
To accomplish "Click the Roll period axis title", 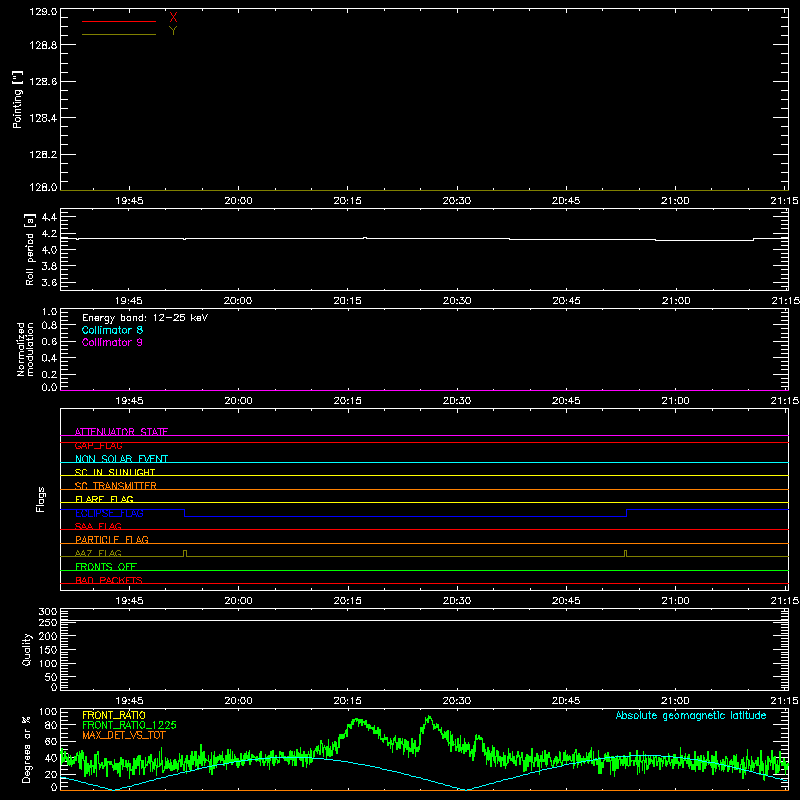I will [30, 249].
